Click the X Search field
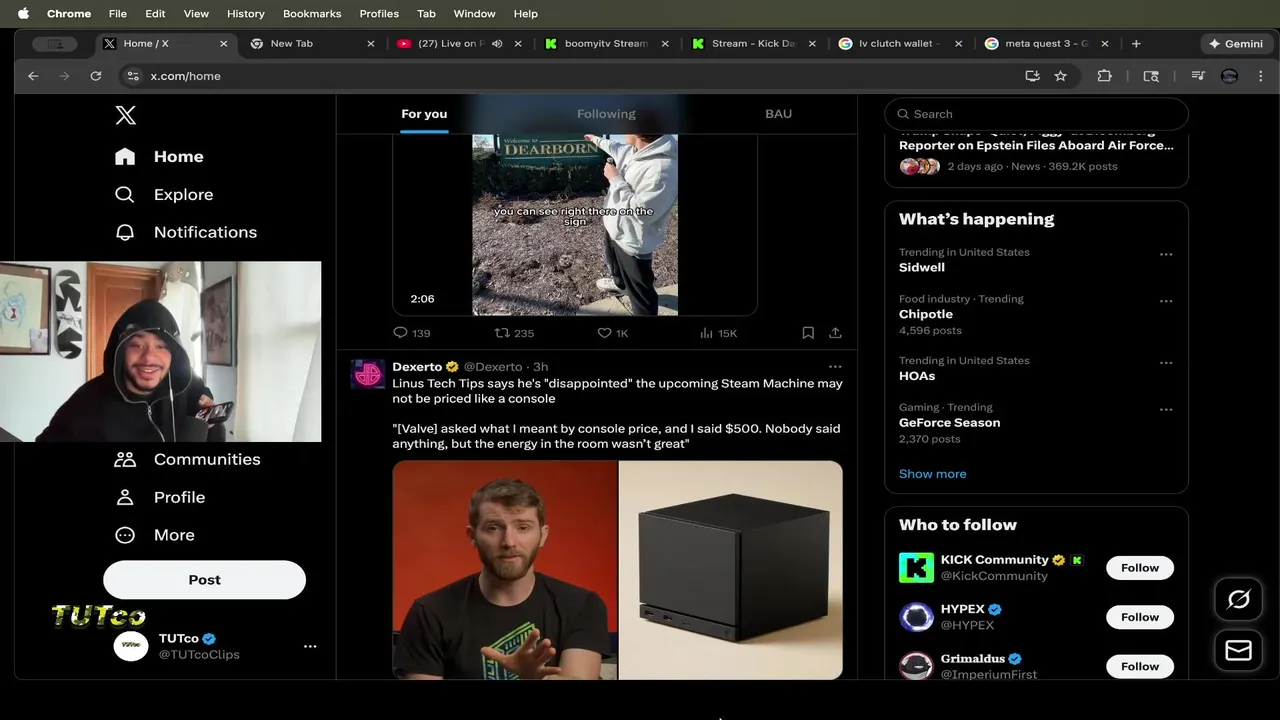Viewport: 1280px width, 720px height. (1036, 114)
